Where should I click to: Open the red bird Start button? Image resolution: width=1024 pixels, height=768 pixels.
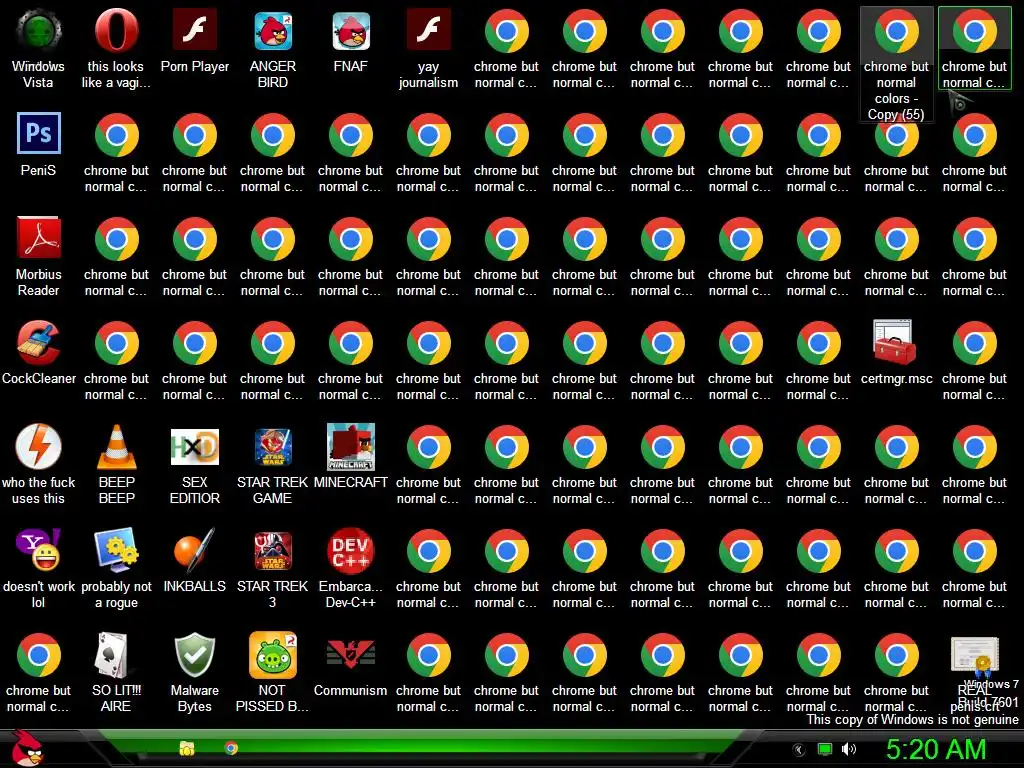[x=26, y=748]
